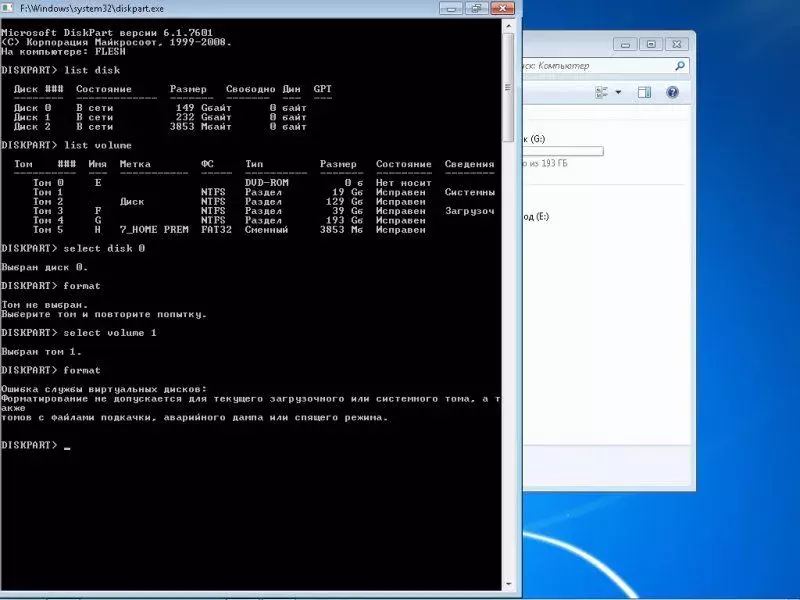The image size is (800, 600).
Task: Select the (E:) drive in Explorer window
Action: (x=536, y=216)
